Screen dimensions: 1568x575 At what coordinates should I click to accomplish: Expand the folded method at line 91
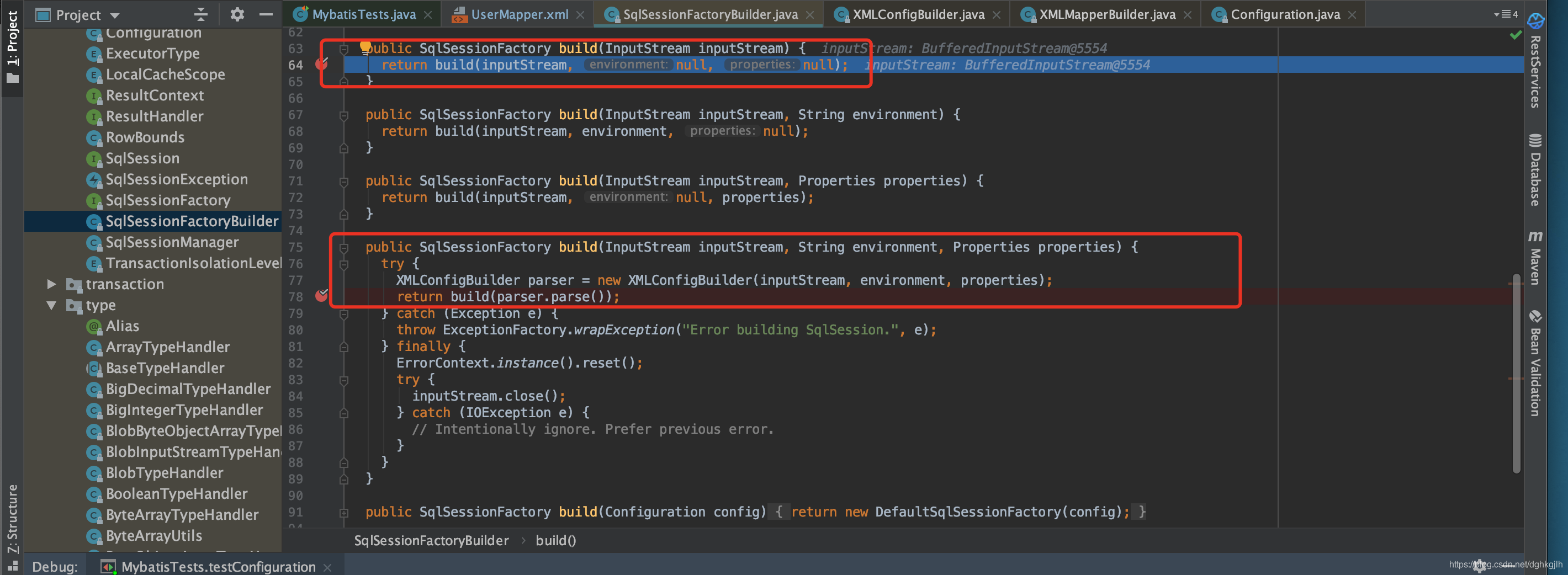pos(344,512)
